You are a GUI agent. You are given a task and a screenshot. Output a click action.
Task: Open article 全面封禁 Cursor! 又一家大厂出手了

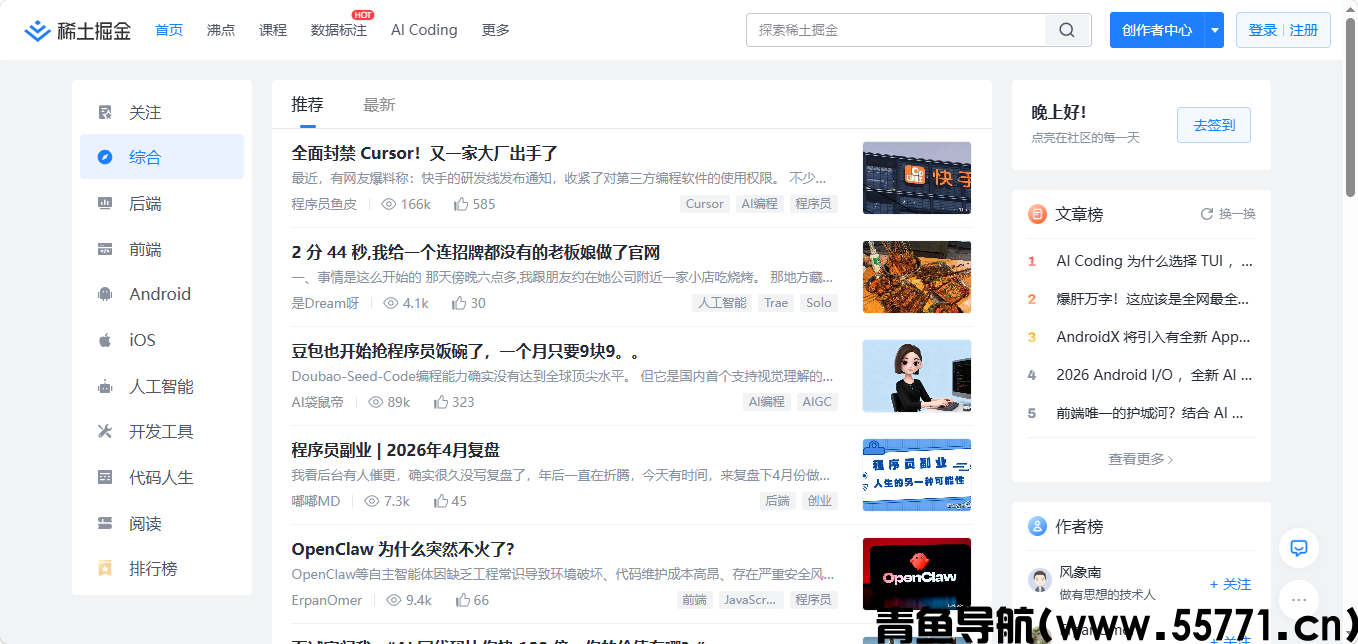click(425, 153)
